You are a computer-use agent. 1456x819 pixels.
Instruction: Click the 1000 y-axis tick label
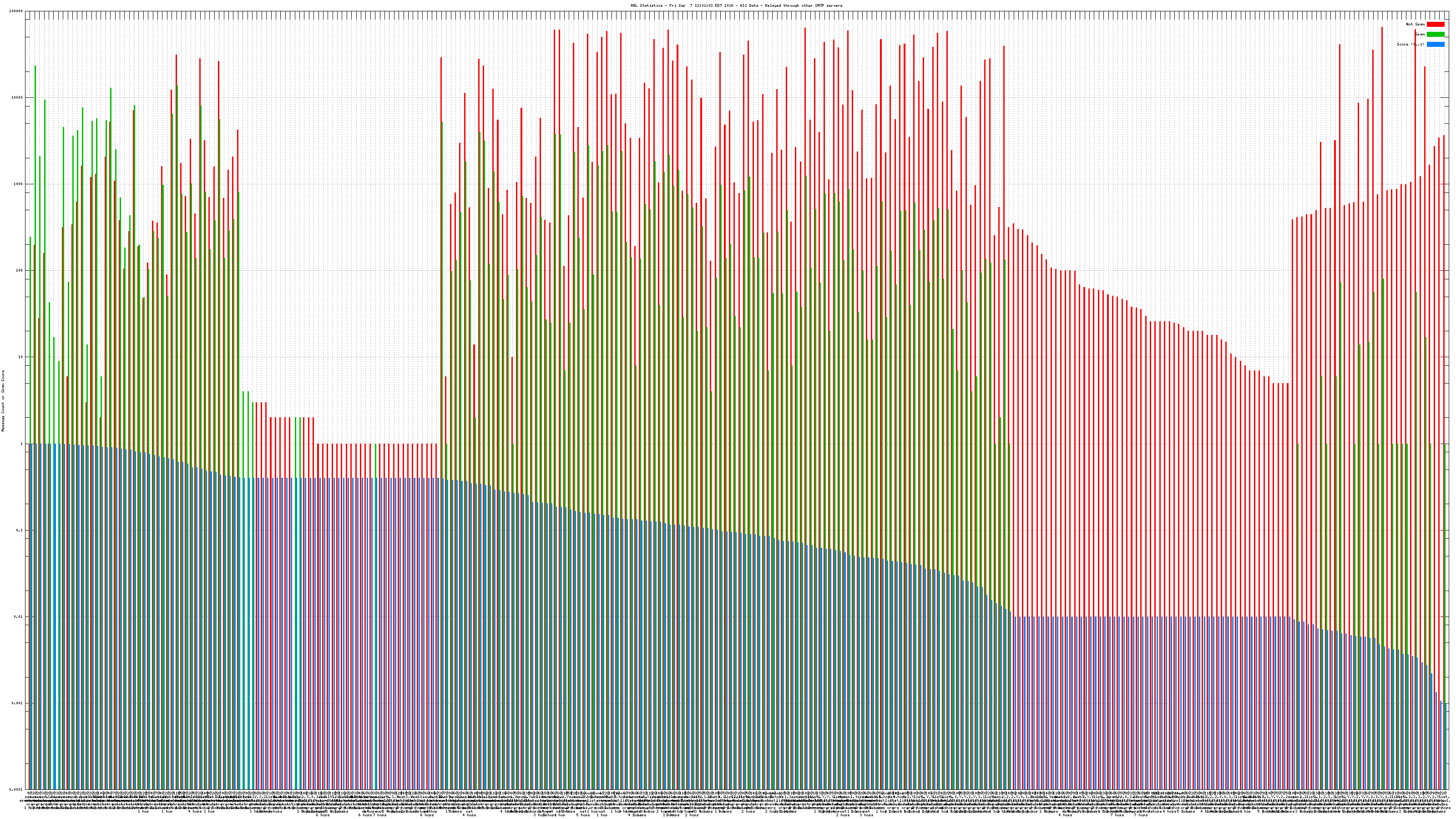[x=19, y=184]
